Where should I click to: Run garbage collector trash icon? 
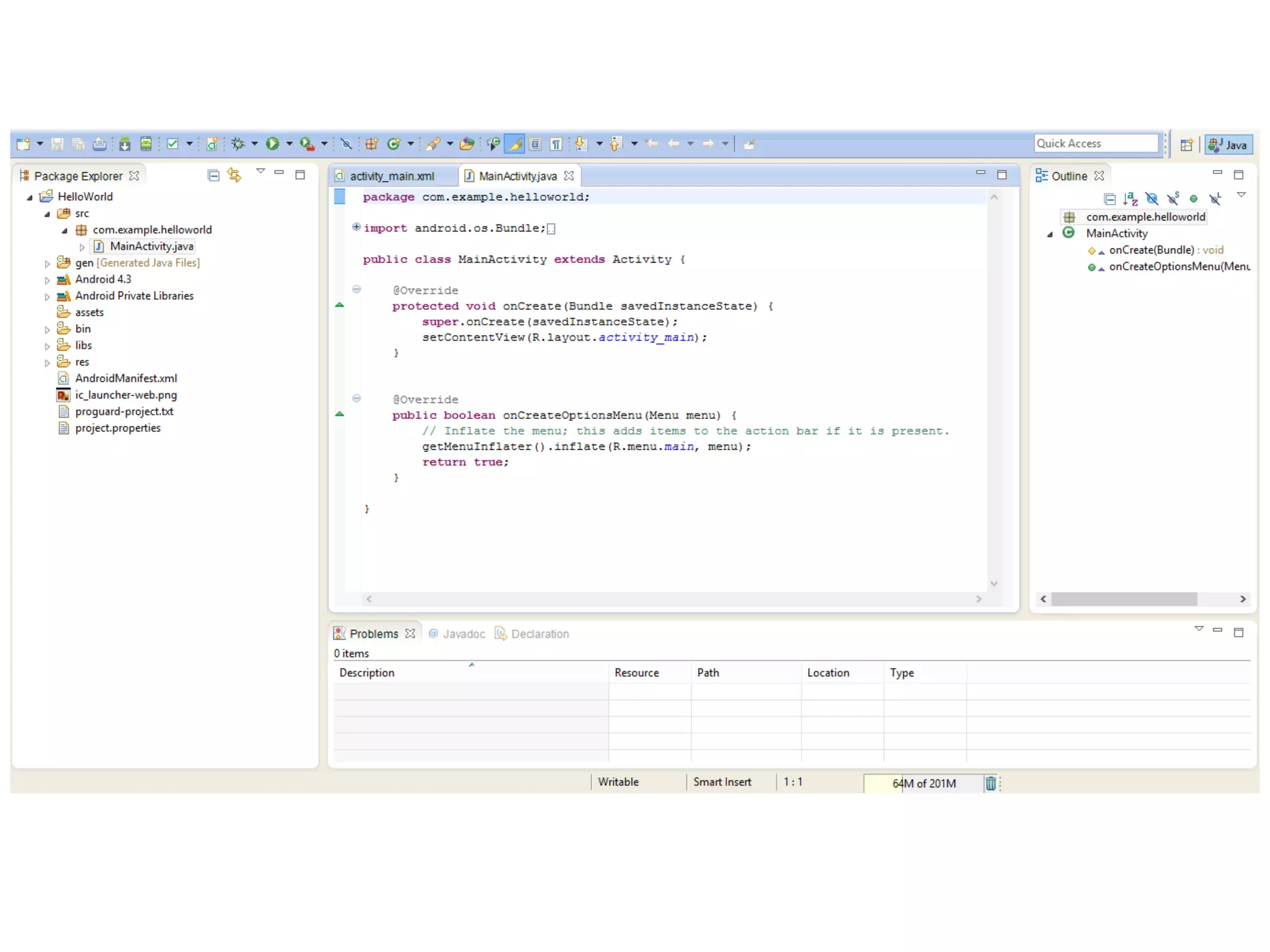click(x=991, y=783)
